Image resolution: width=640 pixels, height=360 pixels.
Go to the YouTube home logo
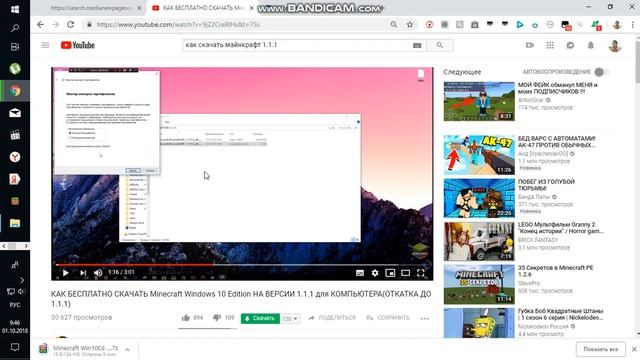click(78, 45)
